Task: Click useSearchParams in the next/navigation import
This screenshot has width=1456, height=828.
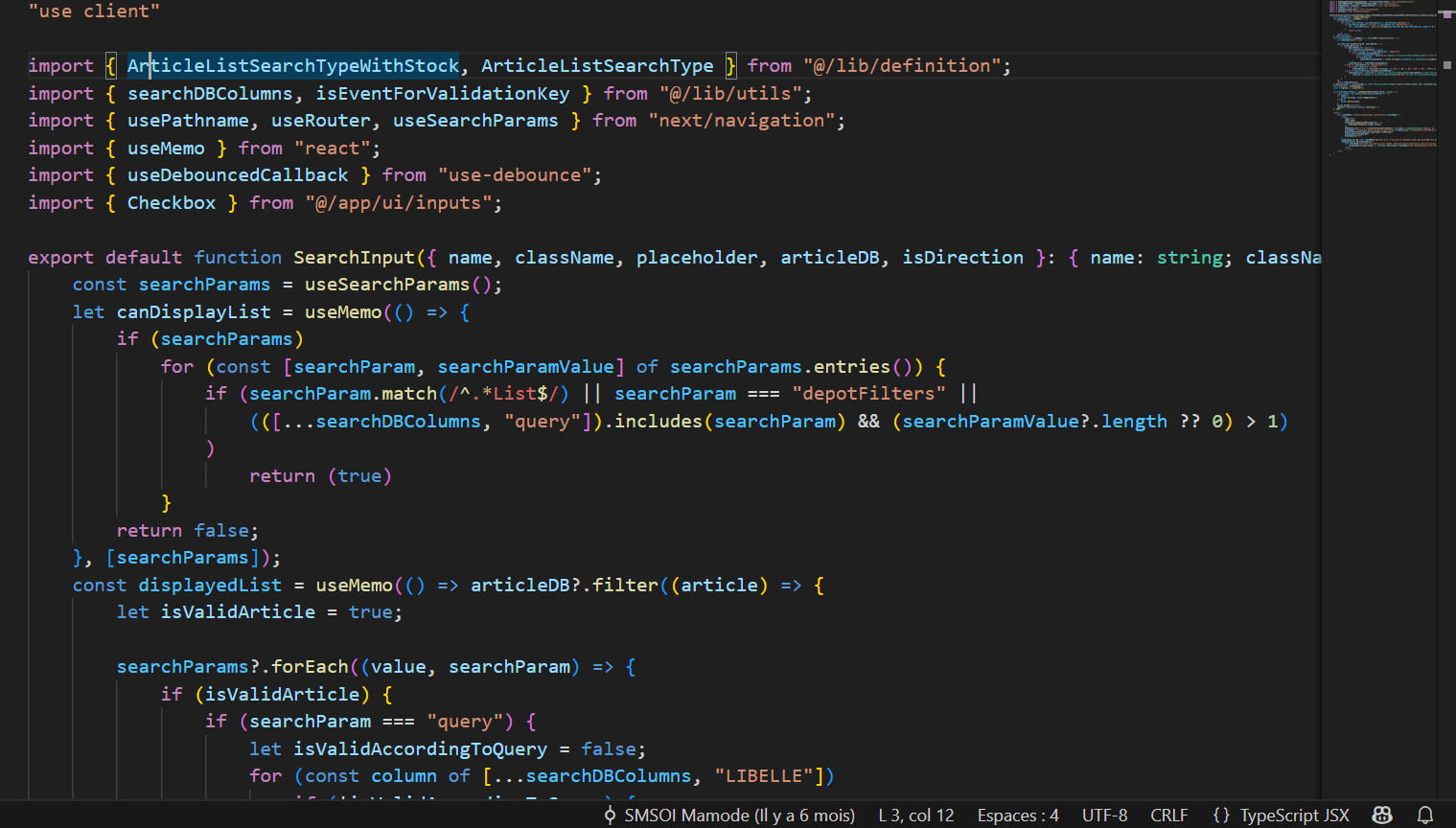Action: [474, 120]
